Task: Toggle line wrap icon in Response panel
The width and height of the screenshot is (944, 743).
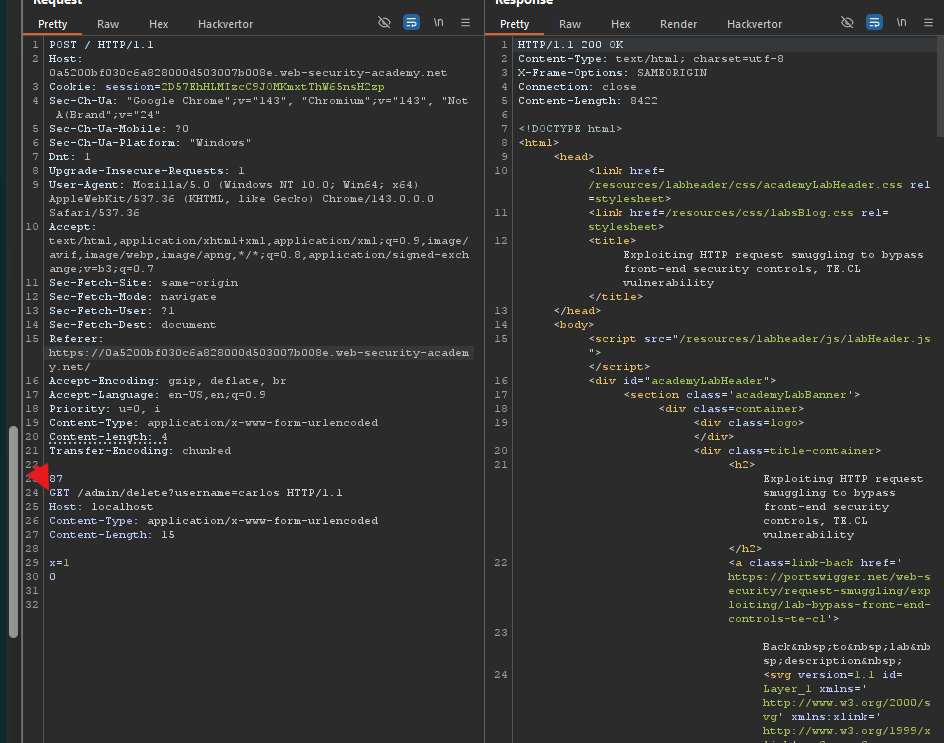Action: click(874, 22)
